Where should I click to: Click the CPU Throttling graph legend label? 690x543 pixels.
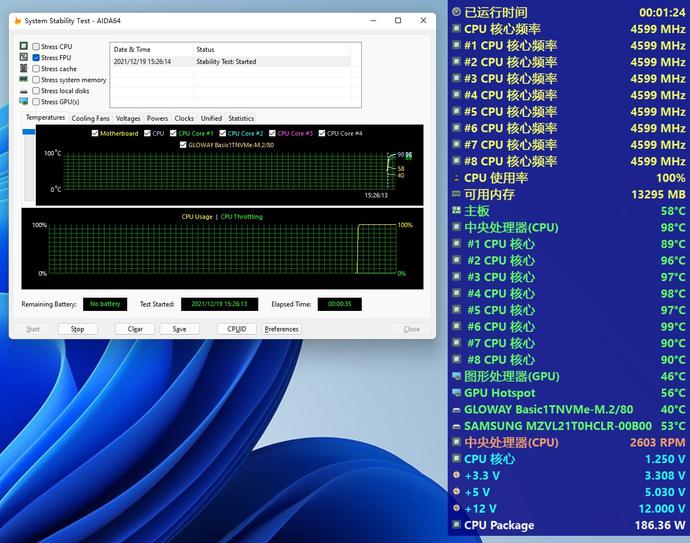click(x=242, y=216)
